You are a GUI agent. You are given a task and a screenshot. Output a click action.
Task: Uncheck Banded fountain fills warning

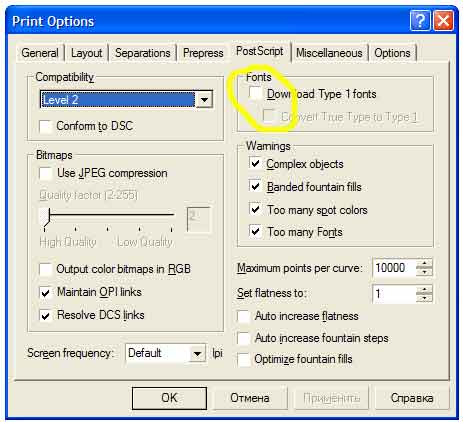[x=255, y=186]
